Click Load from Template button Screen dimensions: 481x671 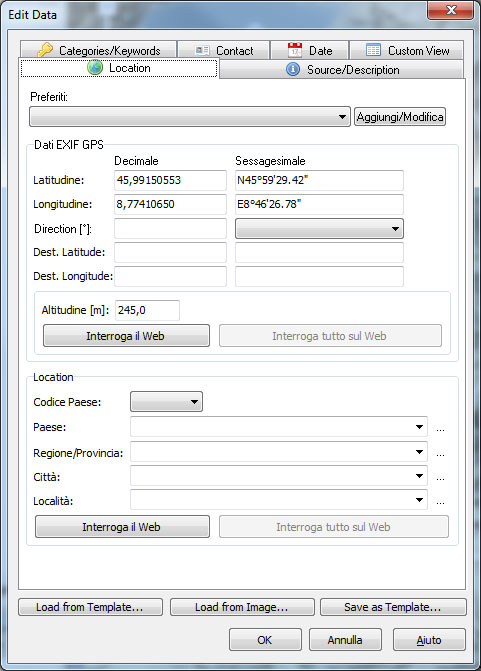click(90, 607)
